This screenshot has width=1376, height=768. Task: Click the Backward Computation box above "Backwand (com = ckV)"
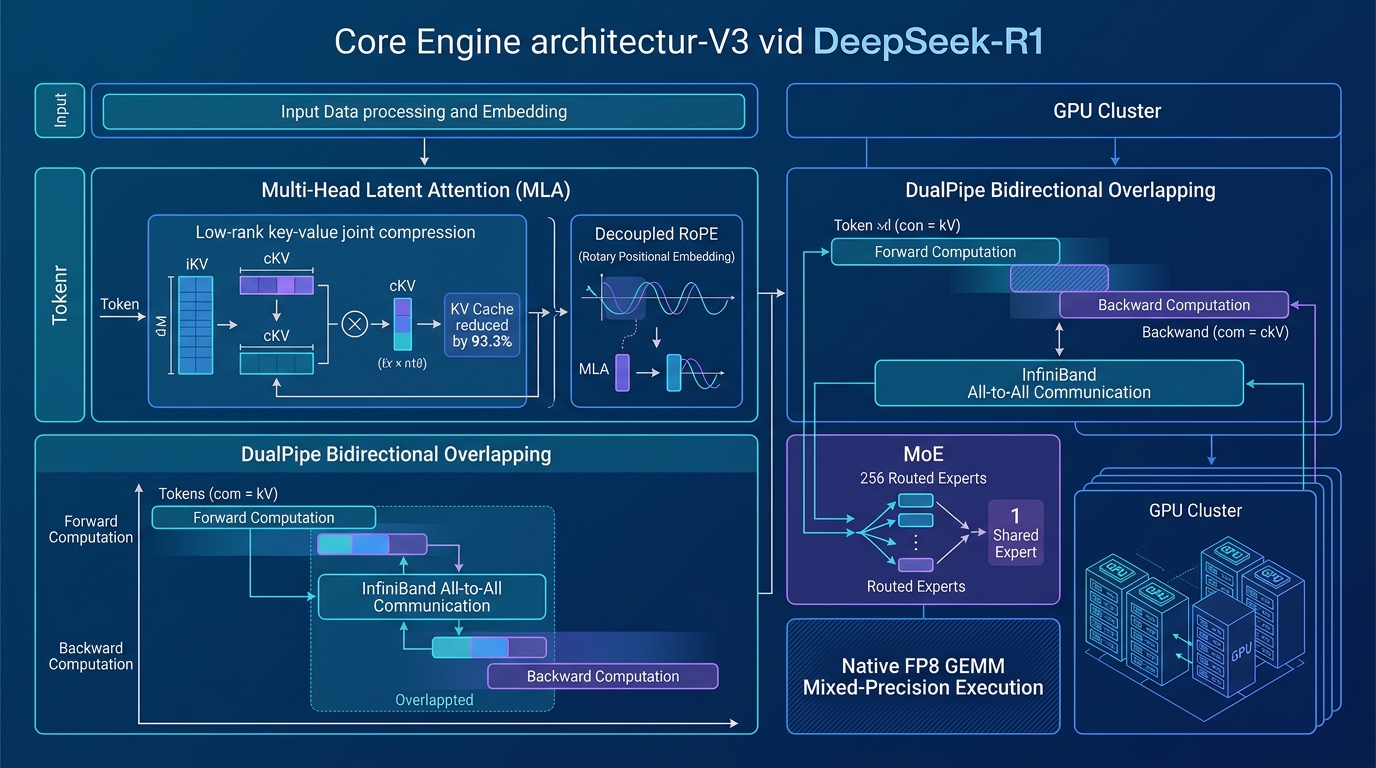[x=1174, y=305]
